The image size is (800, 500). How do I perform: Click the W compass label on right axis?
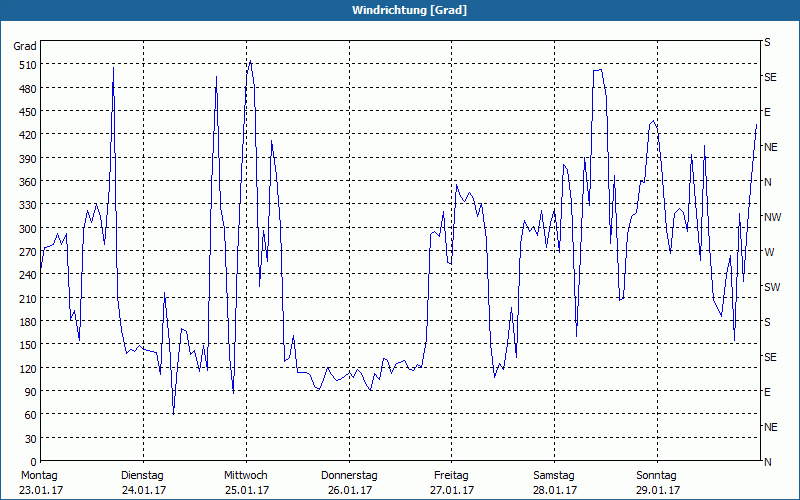(x=769, y=252)
